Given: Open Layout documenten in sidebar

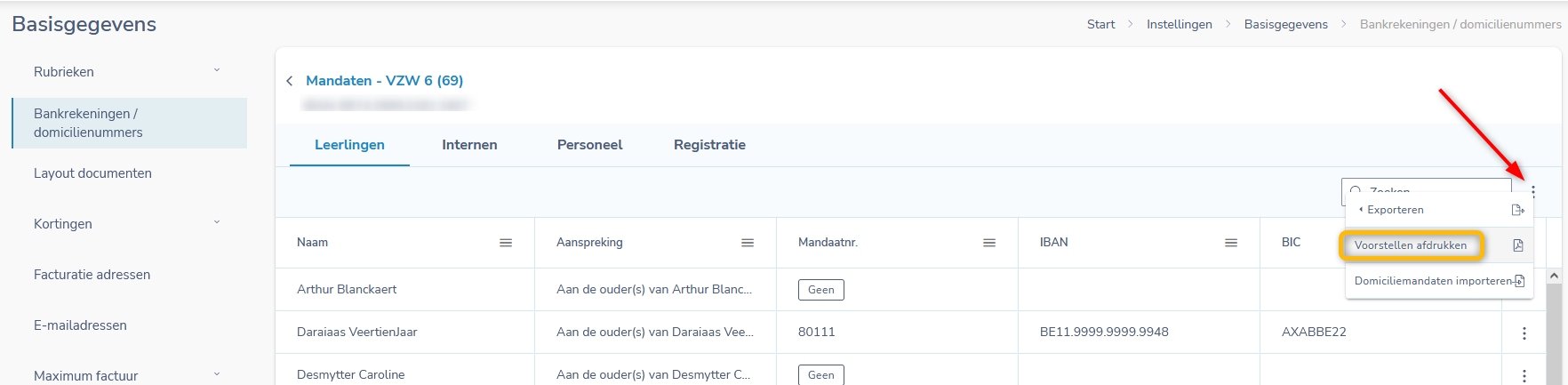Looking at the screenshot, I should point(92,173).
